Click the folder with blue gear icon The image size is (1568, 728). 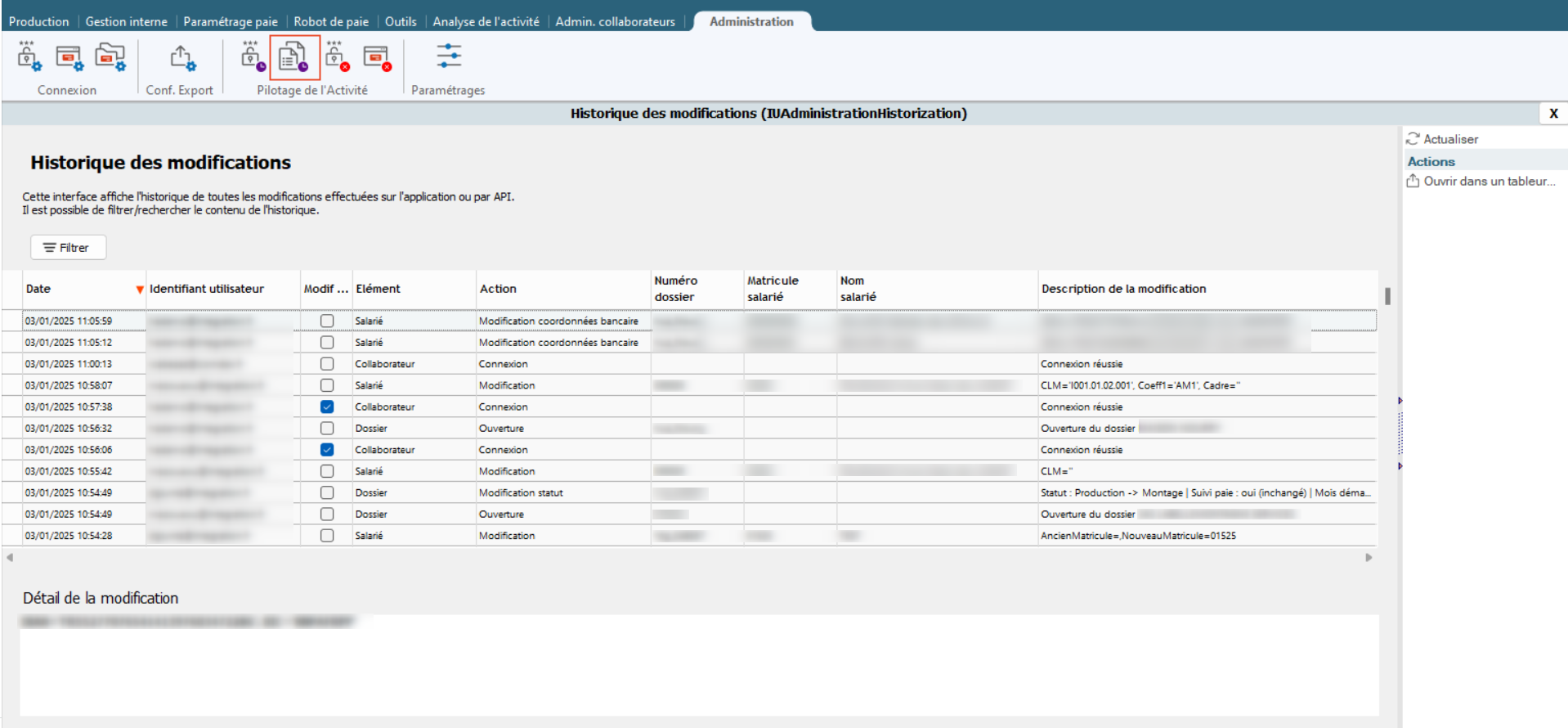[x=110, y=57]
